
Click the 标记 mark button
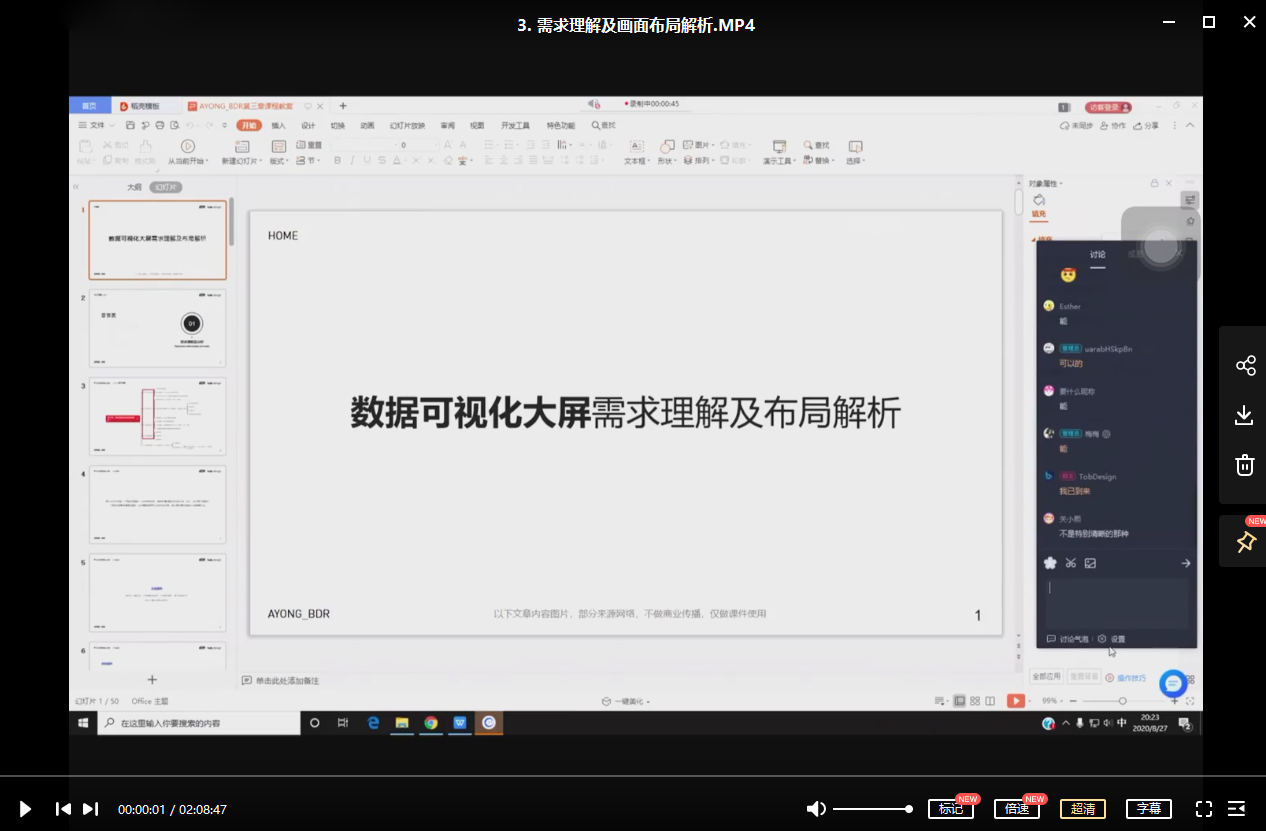pos(950,809)
